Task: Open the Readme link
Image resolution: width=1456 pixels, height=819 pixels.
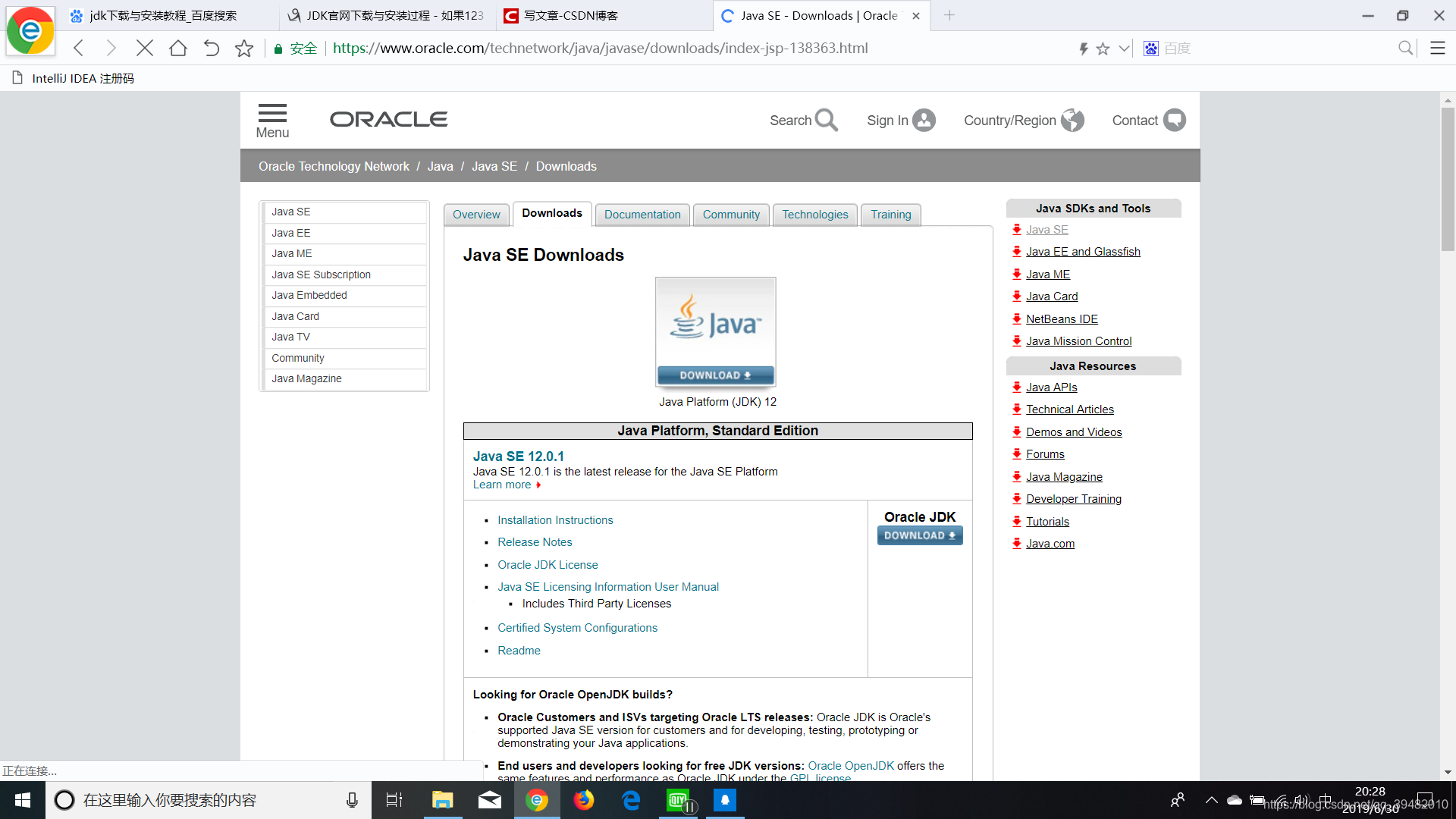Action: click(x=519, y=651)
